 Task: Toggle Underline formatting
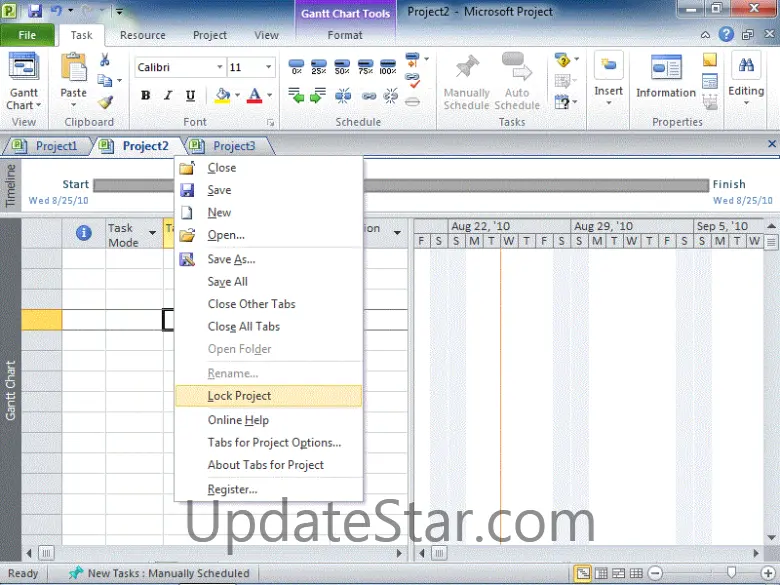click(190, 95)
